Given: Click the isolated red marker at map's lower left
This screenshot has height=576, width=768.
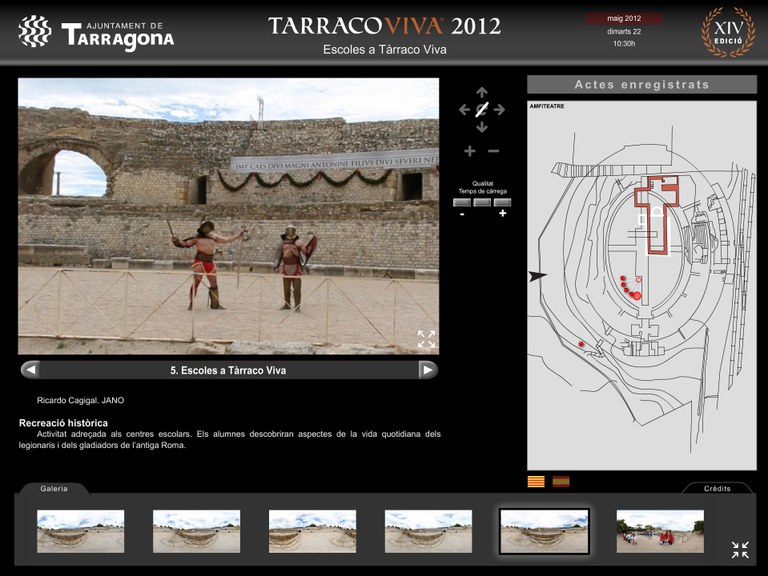Looking at the screenshot, I should (581, 344).
